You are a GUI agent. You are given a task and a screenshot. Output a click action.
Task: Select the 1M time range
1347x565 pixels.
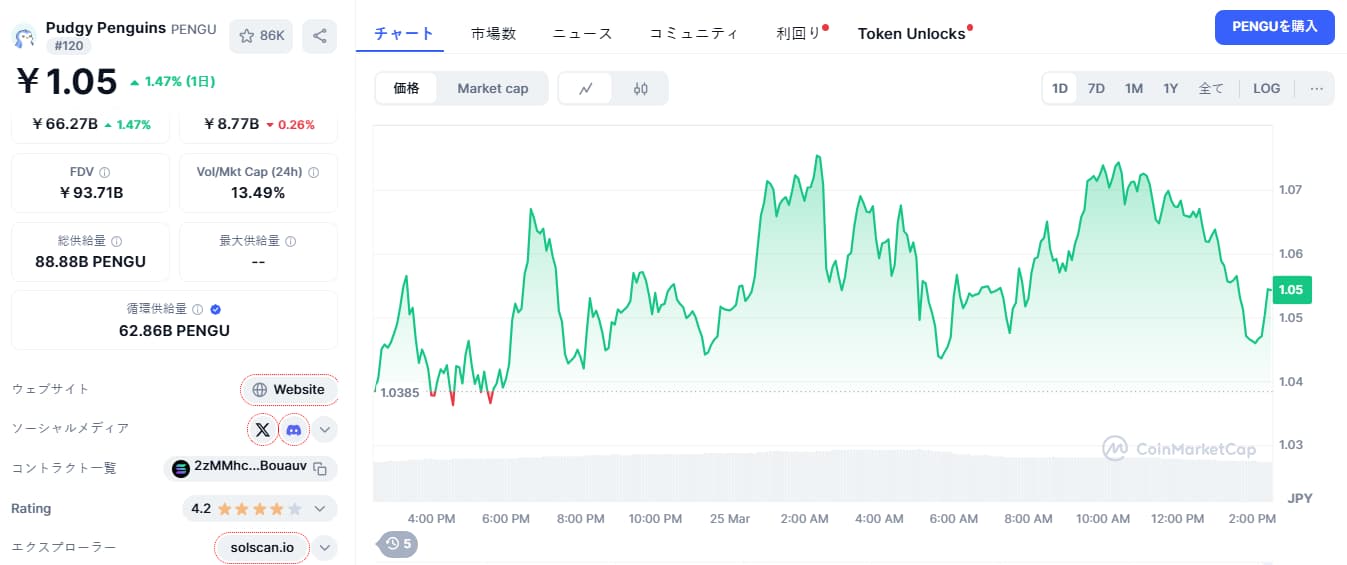1134,88
